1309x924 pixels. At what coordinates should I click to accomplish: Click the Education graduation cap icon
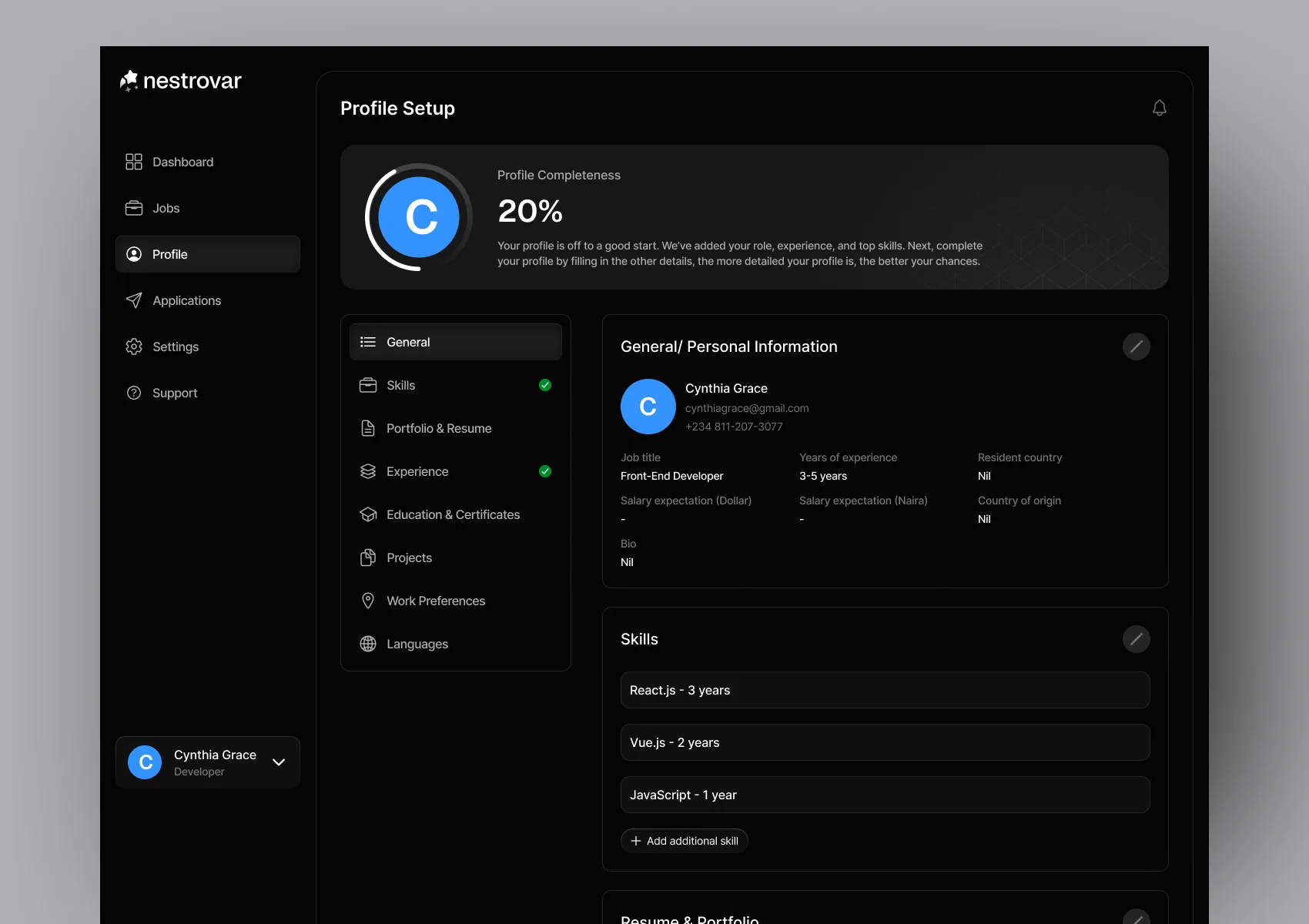point(368,514)
